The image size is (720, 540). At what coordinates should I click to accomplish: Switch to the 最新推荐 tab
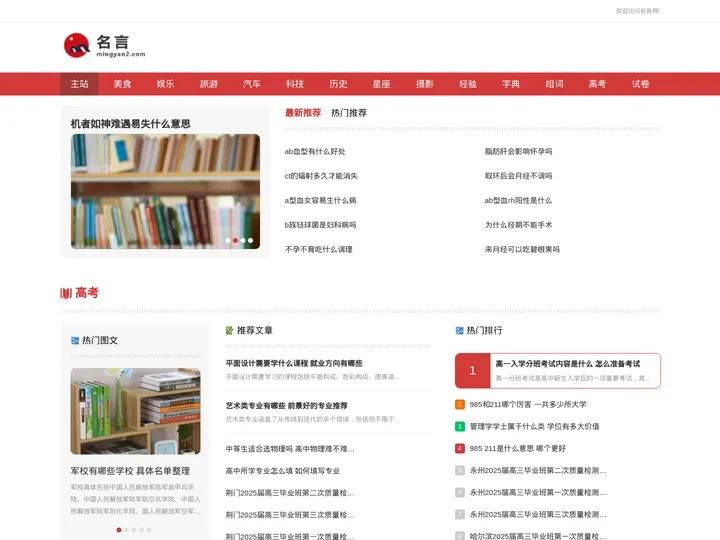coord(303,113)
